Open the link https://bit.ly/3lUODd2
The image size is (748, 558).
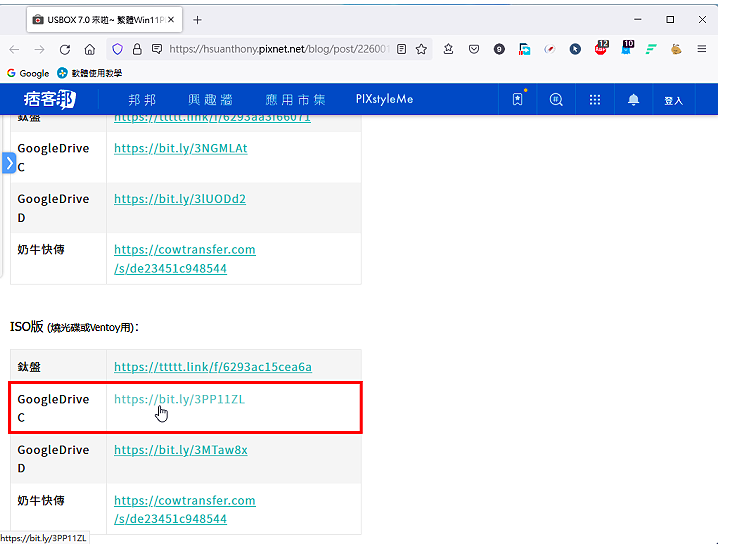coord(180,199)
